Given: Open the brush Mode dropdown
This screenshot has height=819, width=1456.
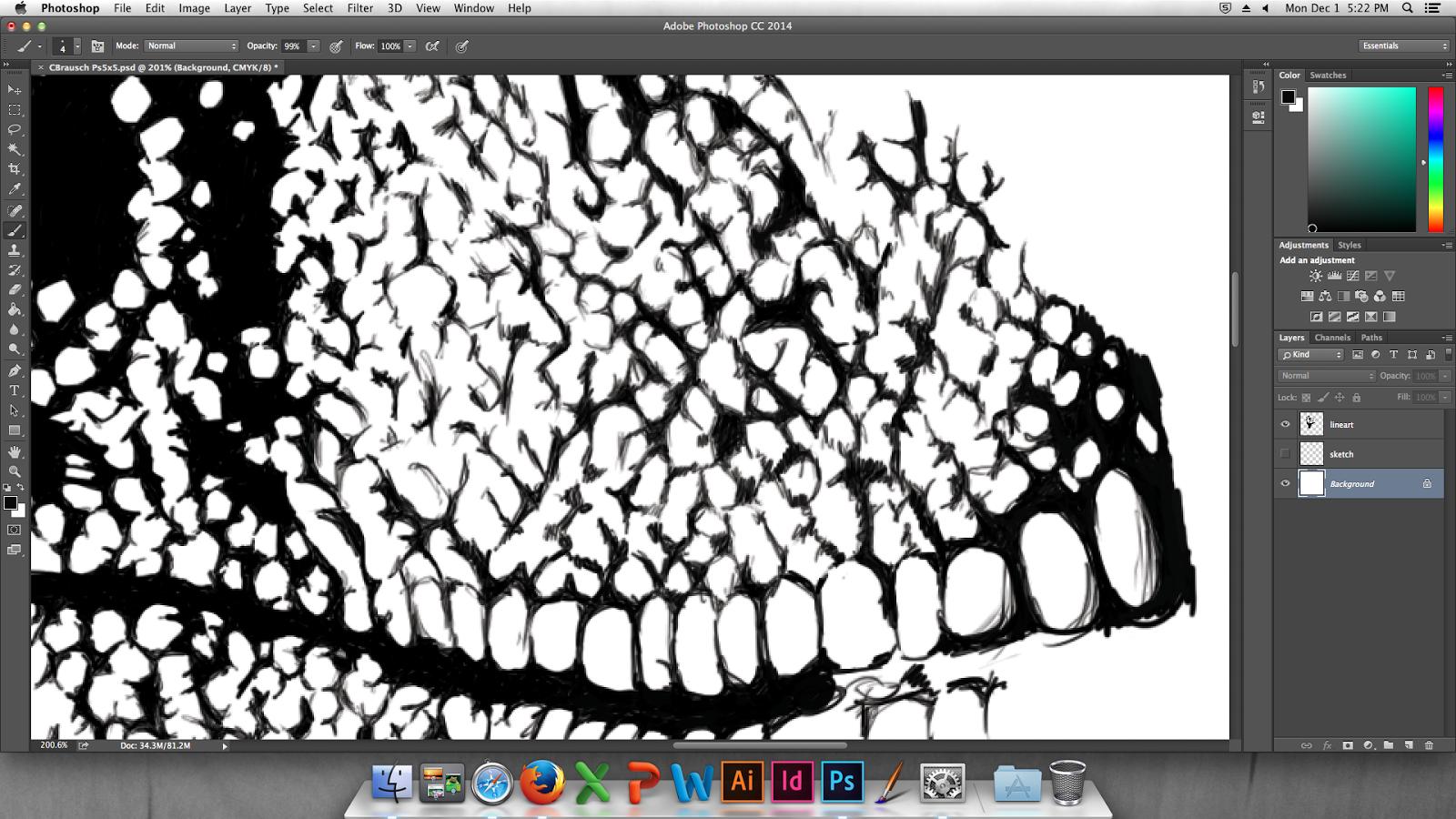Looking at the screenshot, I should click(191, 46).
